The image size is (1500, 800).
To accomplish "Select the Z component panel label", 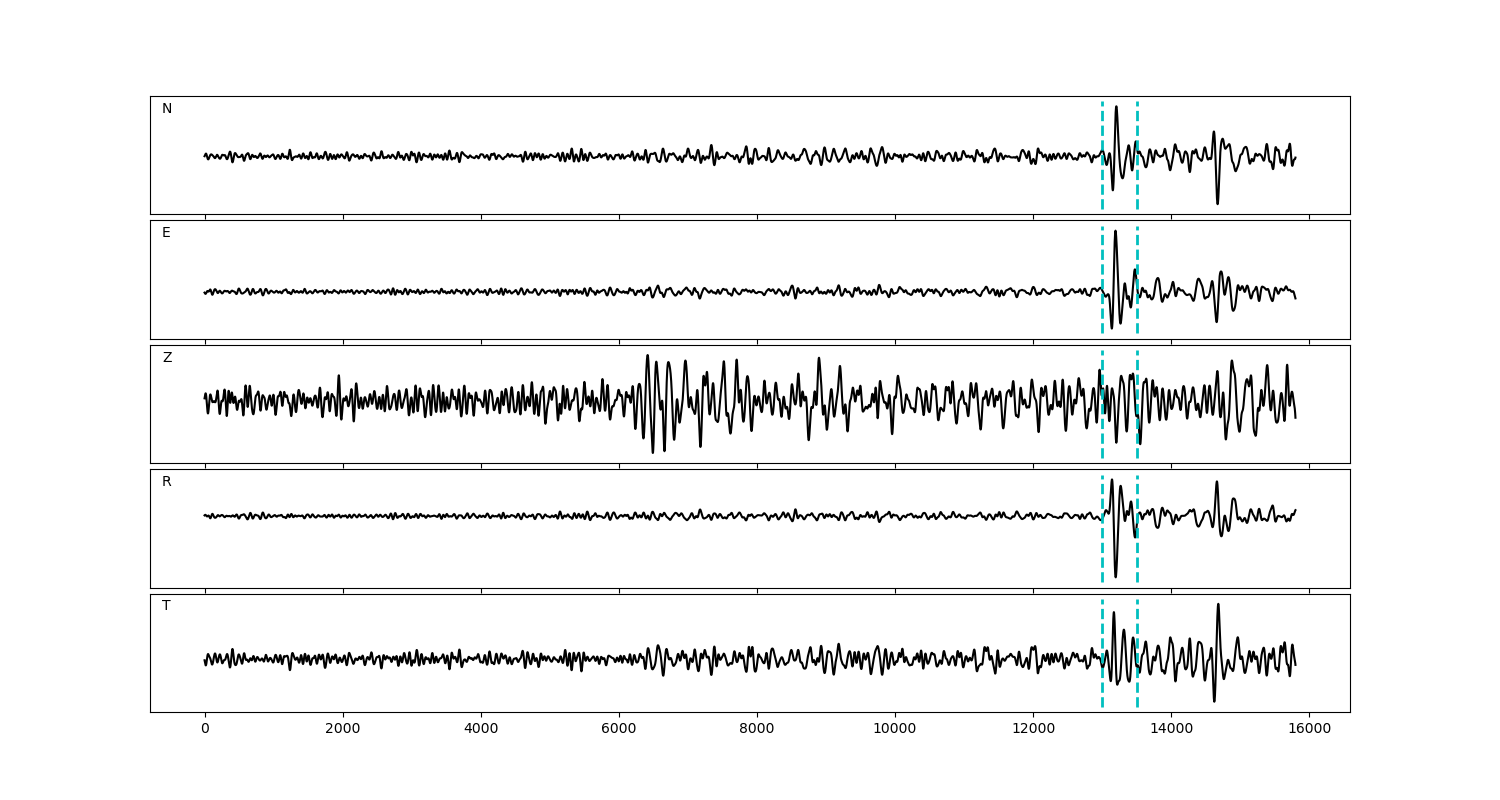I will click(x=167, y=358).
